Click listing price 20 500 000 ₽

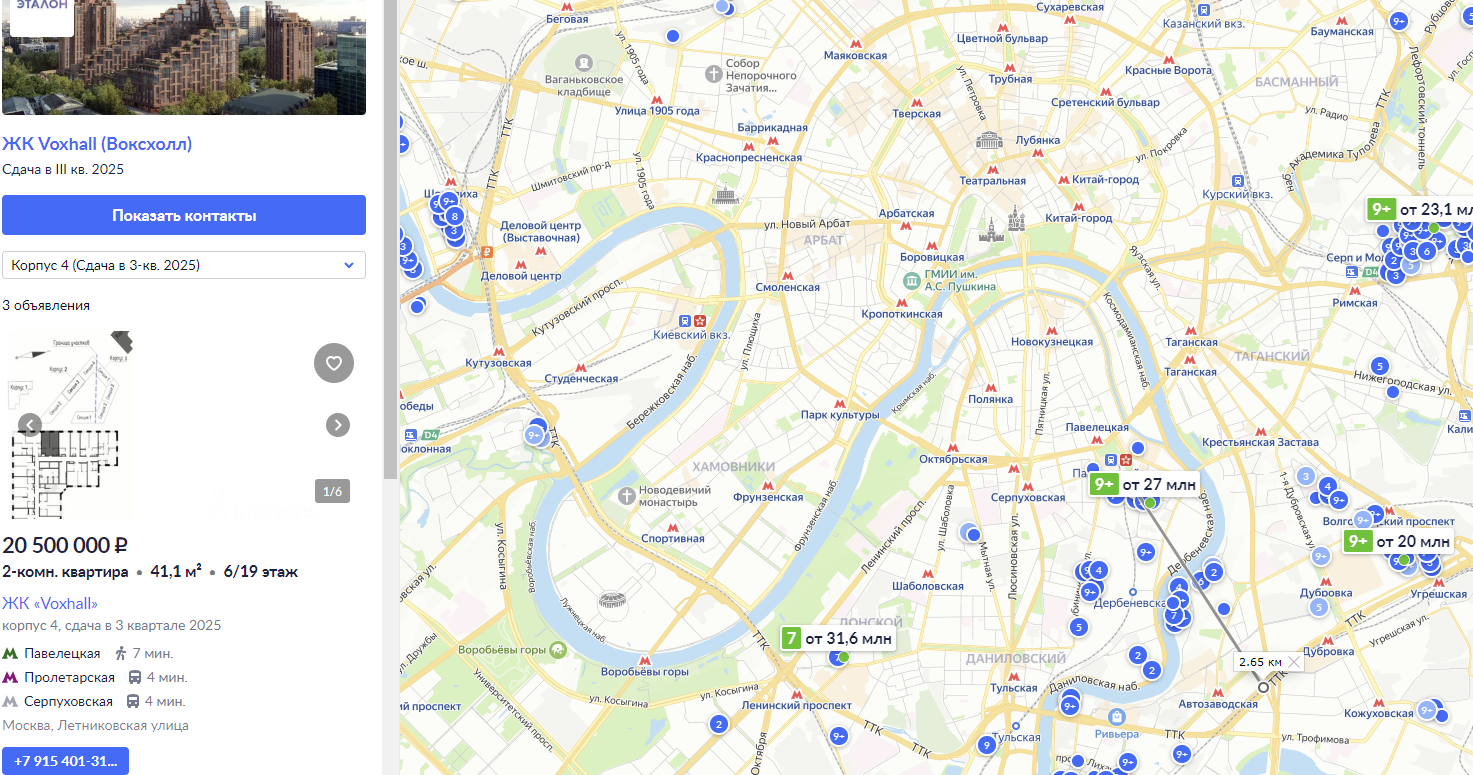65,546
